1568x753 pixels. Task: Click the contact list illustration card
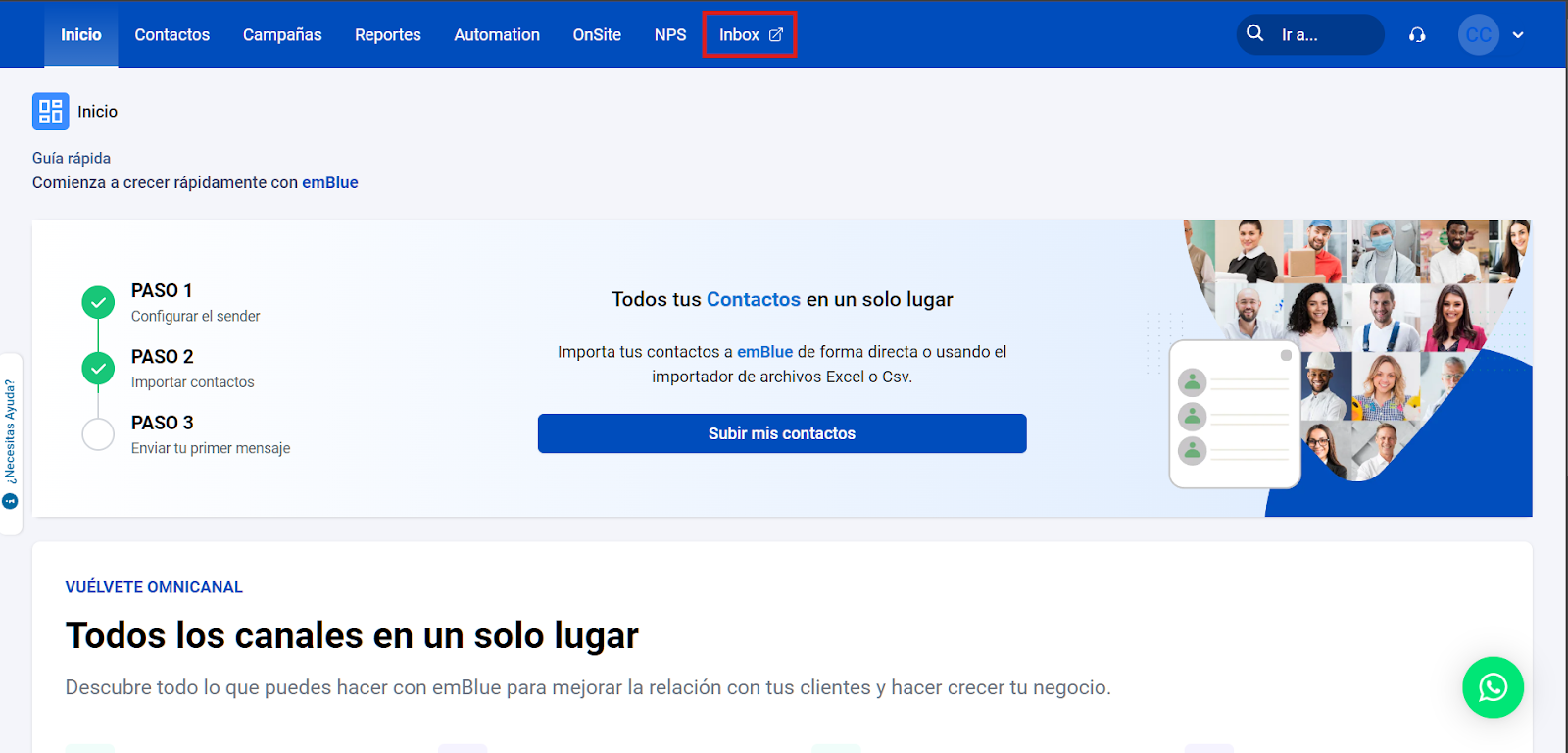coord(1235,414)
